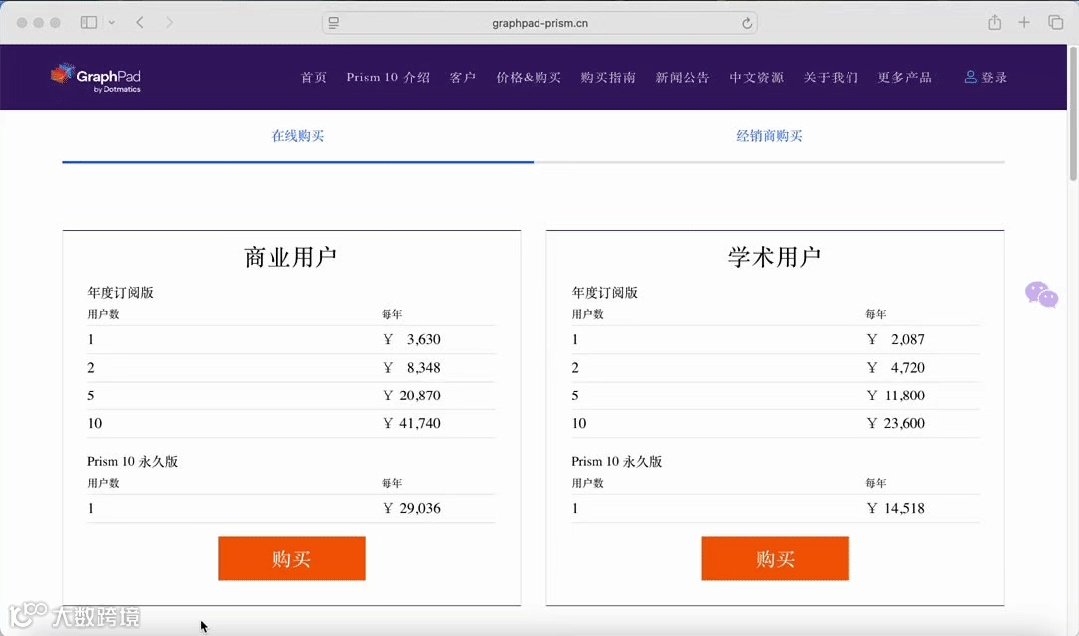Open the 中文资源 navigation item

coord(756,77)
